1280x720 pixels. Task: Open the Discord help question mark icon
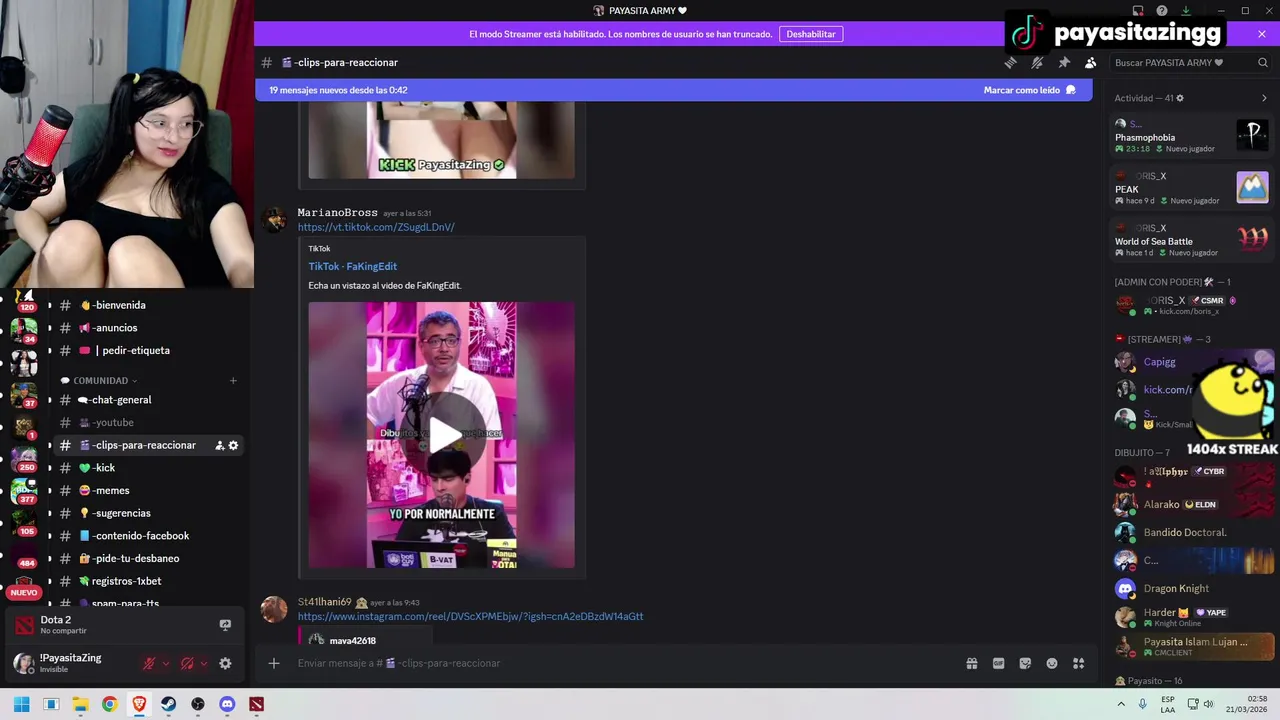point(1162,11)
